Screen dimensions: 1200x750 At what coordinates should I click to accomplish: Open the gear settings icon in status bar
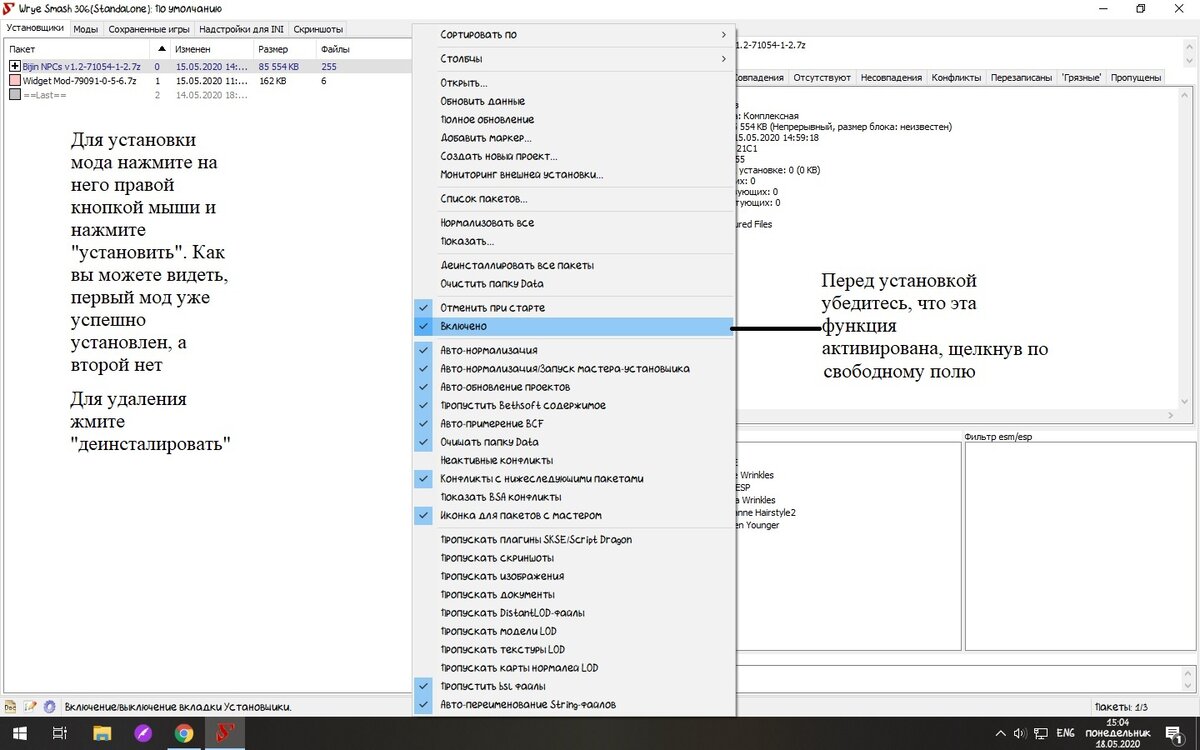(x=50, y=706)
